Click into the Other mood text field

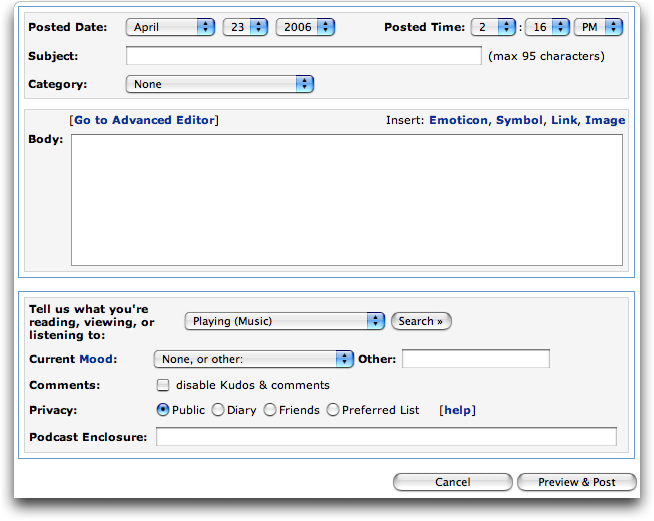tap(476, 359)
